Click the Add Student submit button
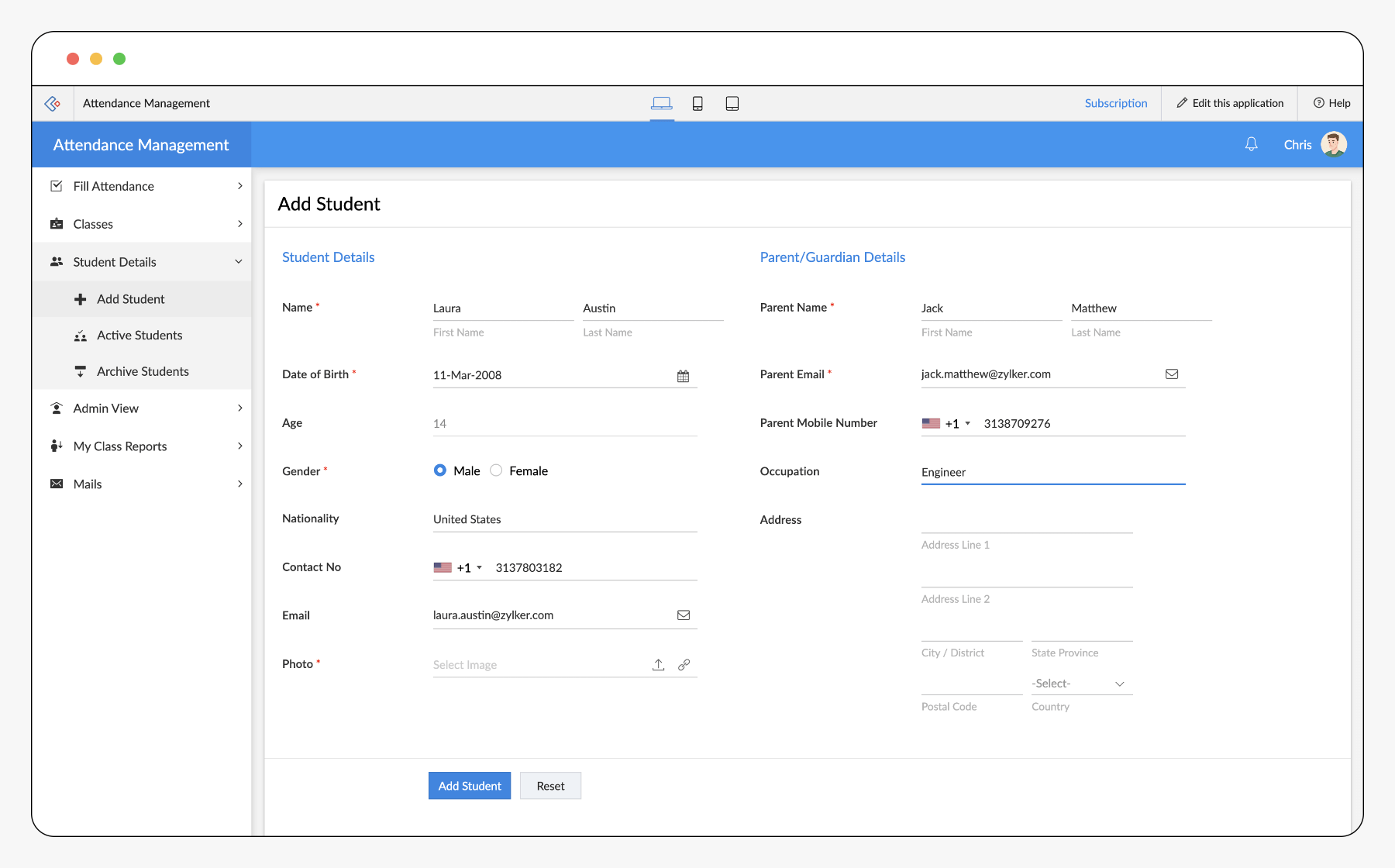Viewport: 1395px width, 868px height. tap(470, 786)
